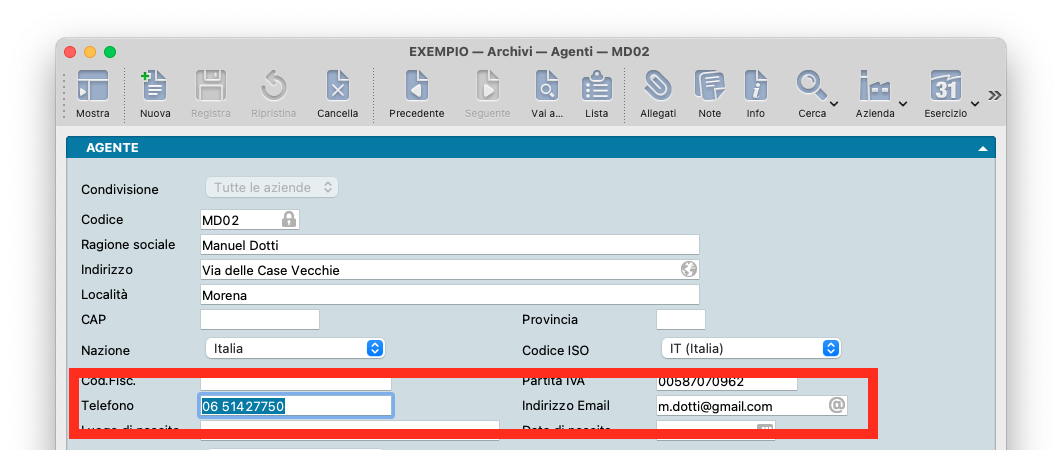Open the Esercizio calendar dropdown
Screen dimensions: 1062x450
click(x=950, y=90)
